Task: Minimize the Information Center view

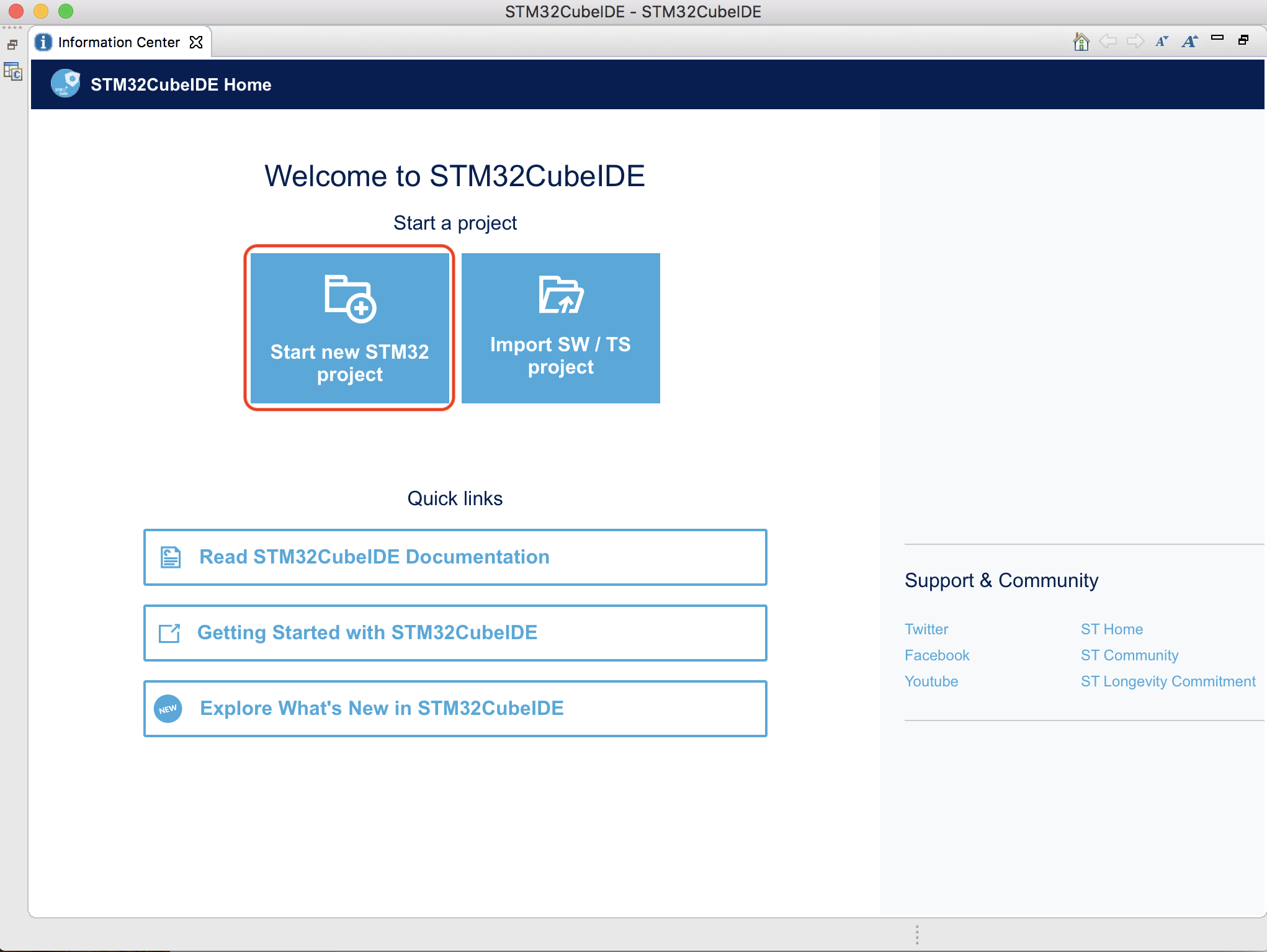Action: pyautogui.click(x=1217, y=38)
